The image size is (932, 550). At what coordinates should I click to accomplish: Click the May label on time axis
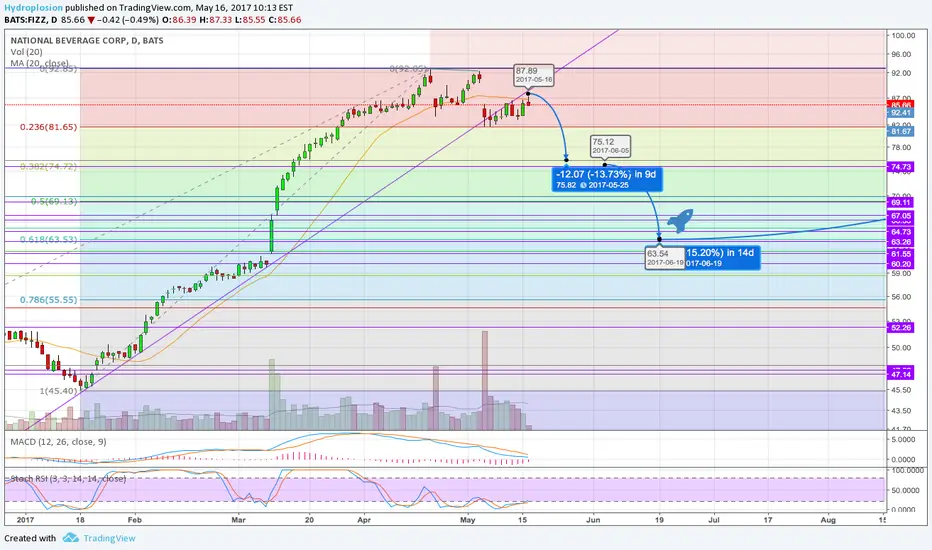coord(468,520)
